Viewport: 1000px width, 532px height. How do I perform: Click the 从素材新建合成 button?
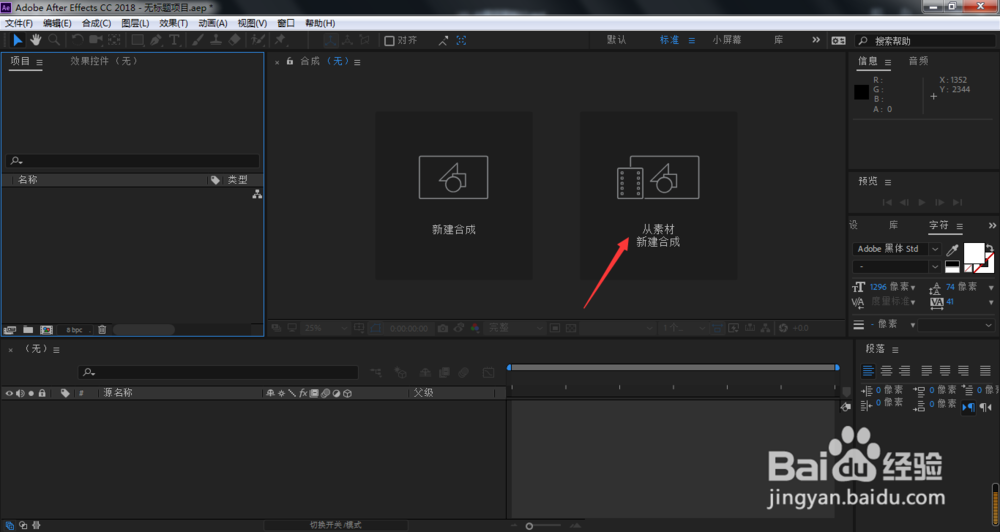658,195
